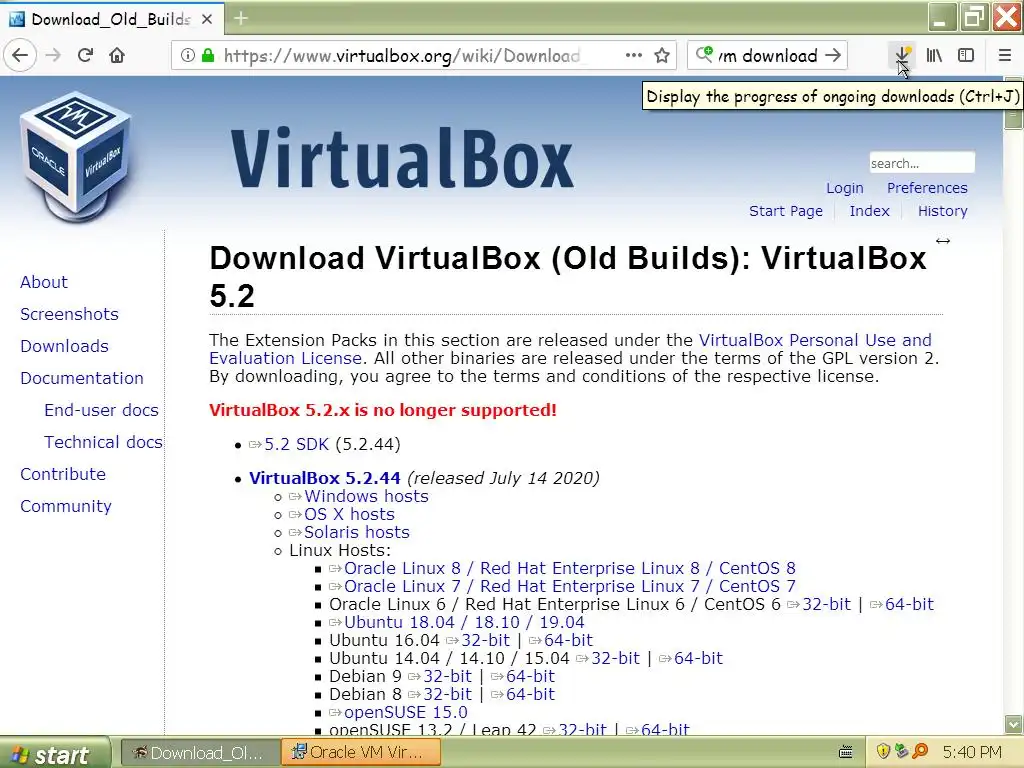The height and width of the screenshot is (768, 1024).
Task: Click the search engine magnifier icon
Action: pos(704,54)
